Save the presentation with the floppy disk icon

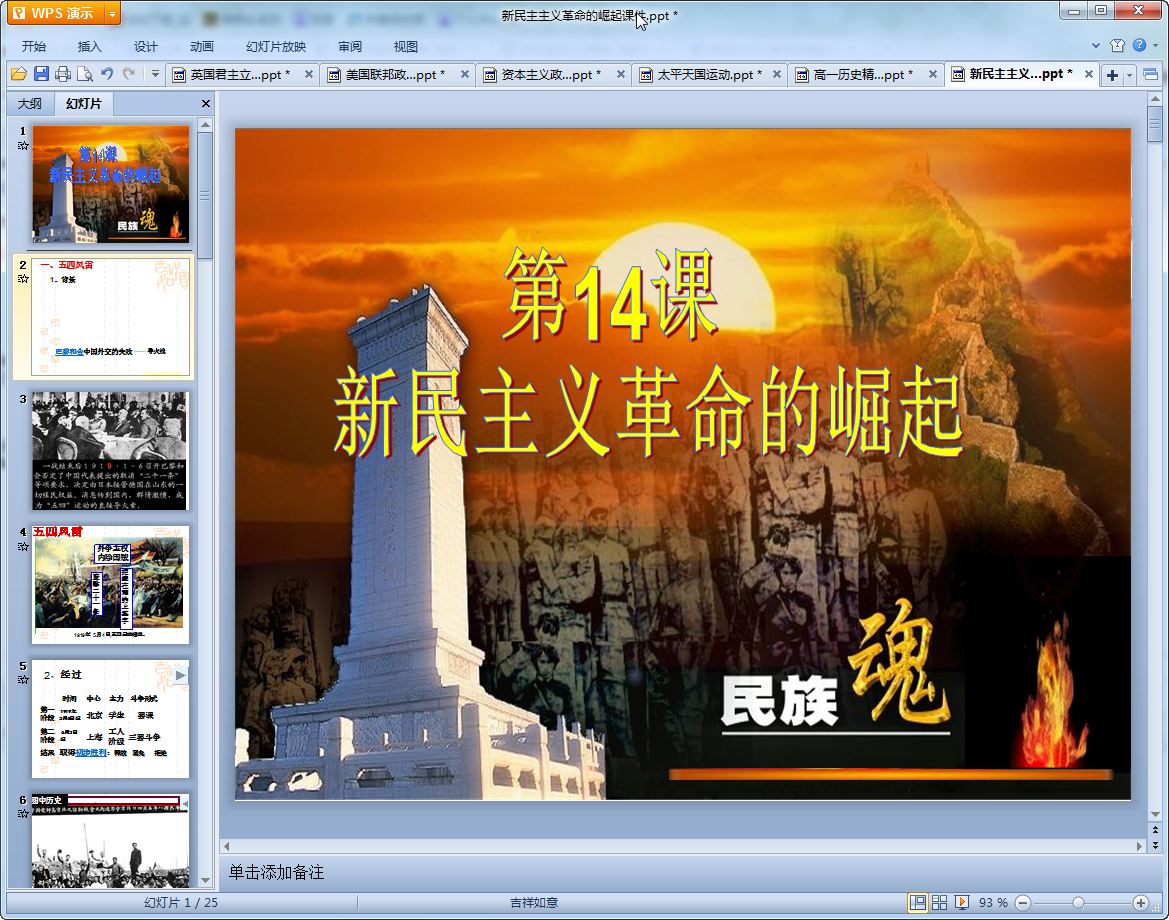coord(41,74)
